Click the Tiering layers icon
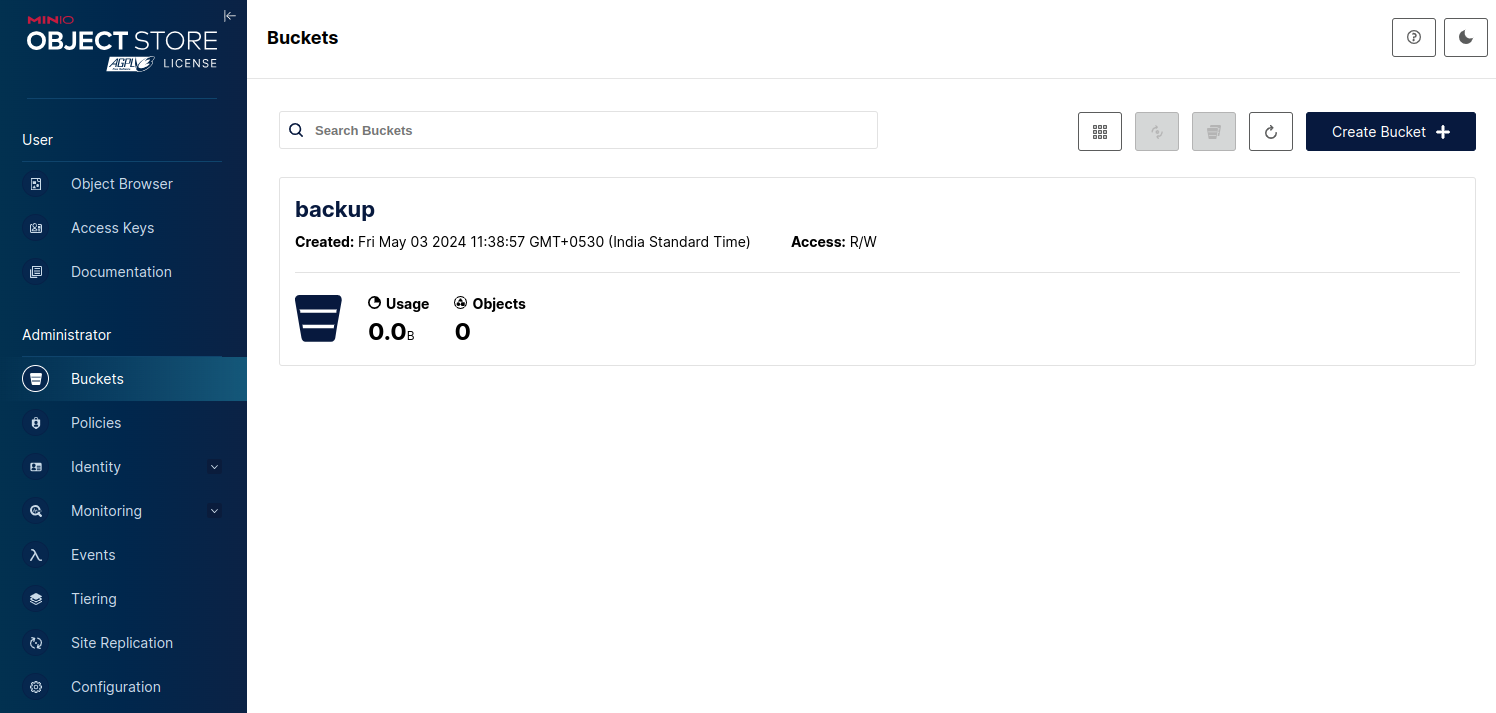This screenshot has height=713, width=1496. [36, 599]
